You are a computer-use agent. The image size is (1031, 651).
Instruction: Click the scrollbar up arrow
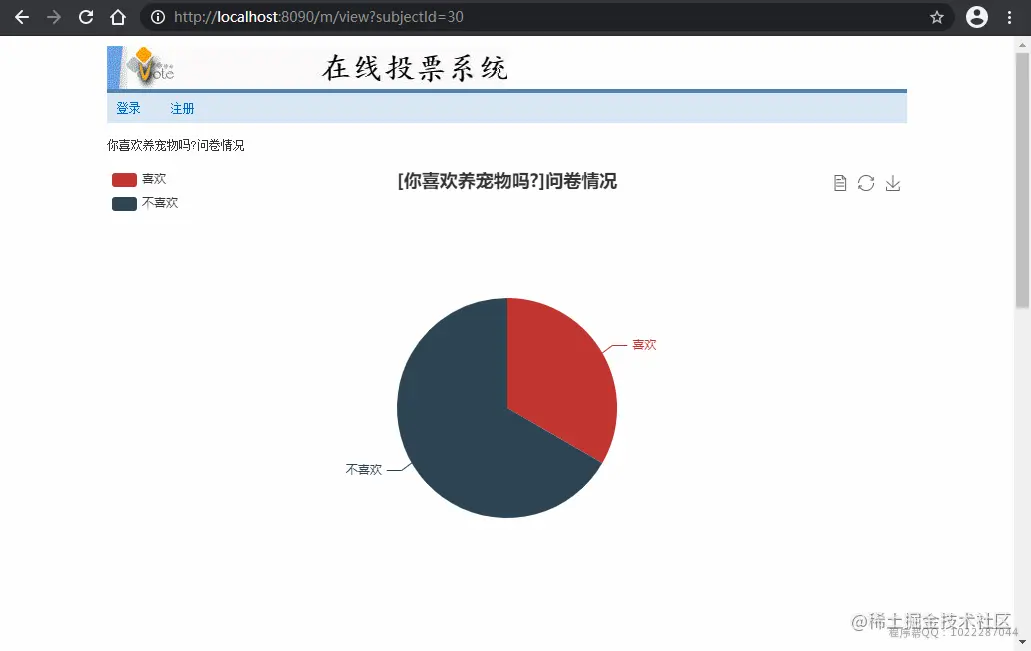(x=1022, y=45)
